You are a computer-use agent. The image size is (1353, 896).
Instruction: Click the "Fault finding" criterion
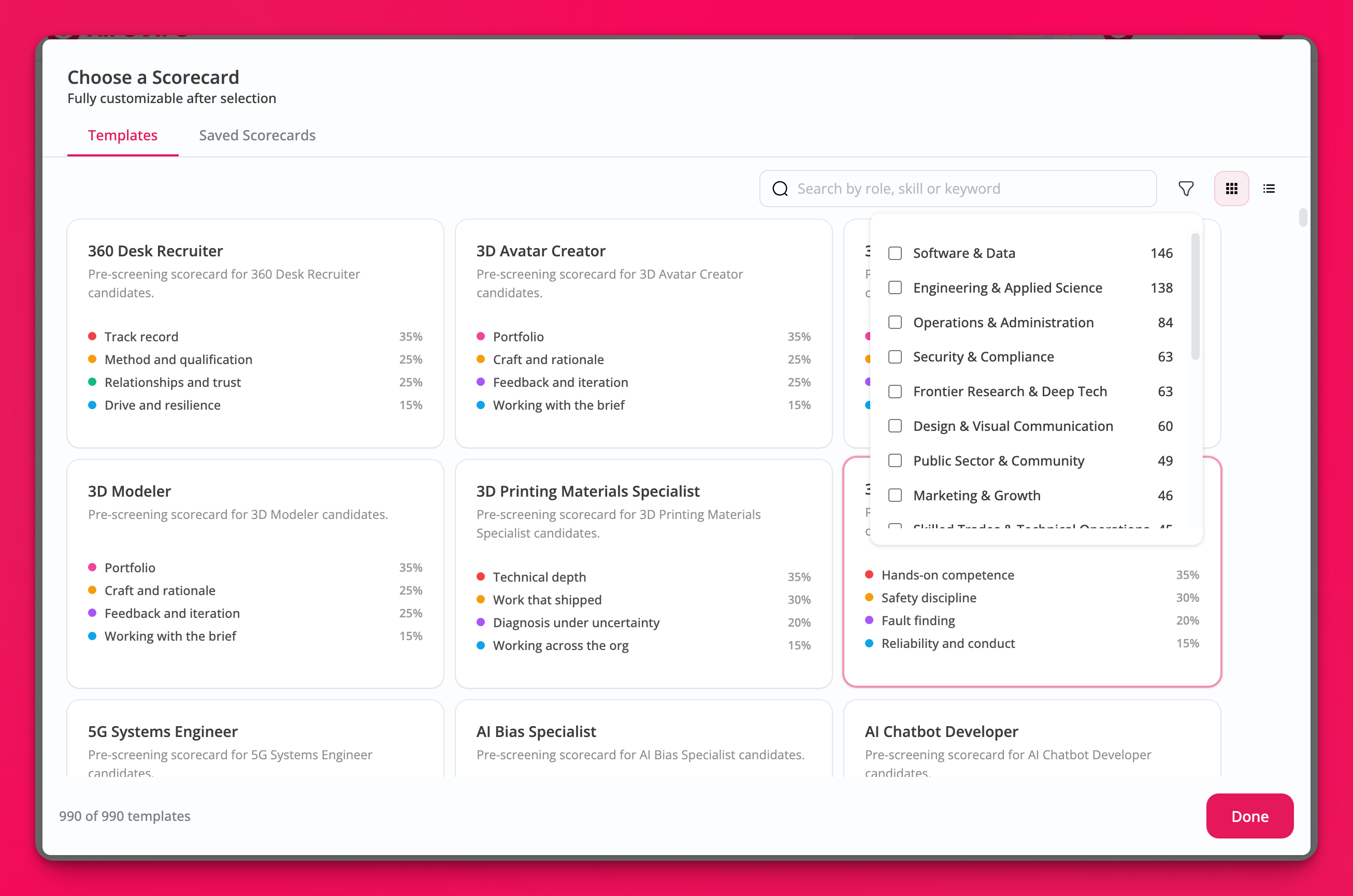click(918, 620)
